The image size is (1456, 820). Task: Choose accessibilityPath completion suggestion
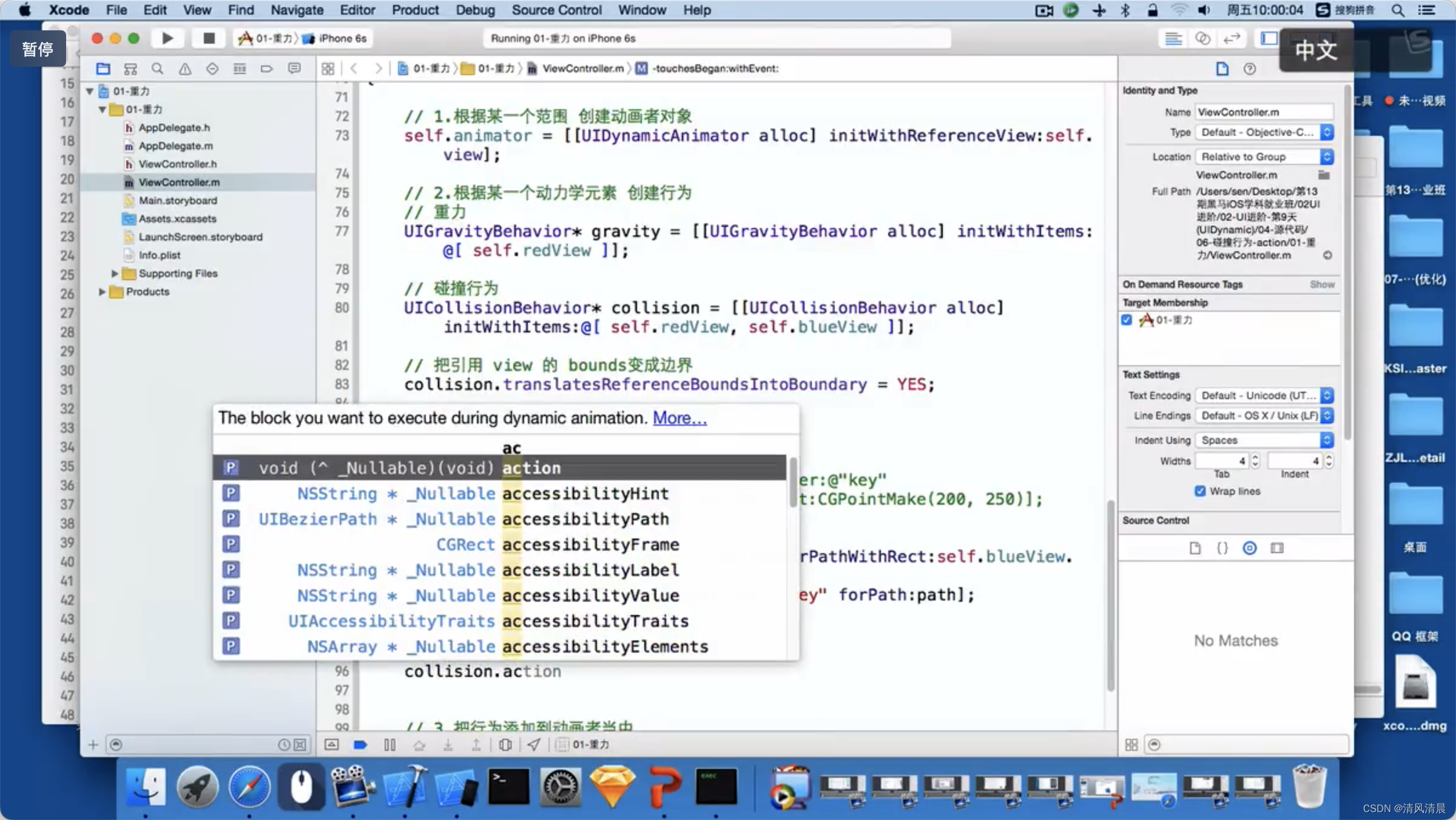tap(499, 519)
